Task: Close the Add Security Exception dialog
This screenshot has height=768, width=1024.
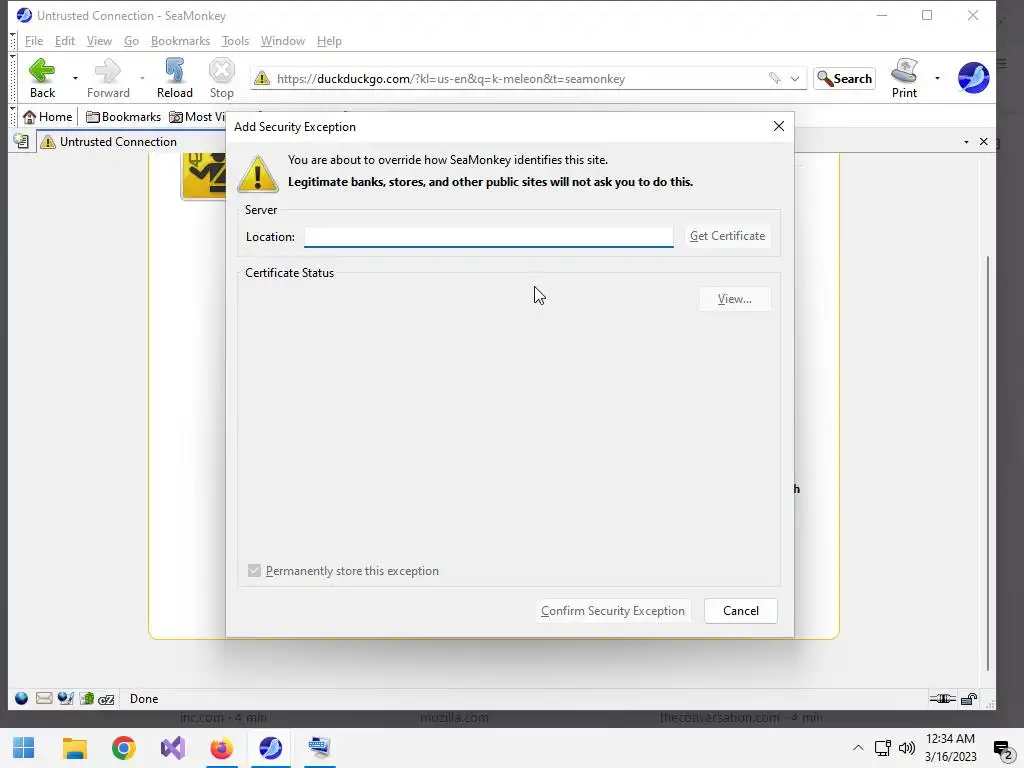Action: click(778, 126)
